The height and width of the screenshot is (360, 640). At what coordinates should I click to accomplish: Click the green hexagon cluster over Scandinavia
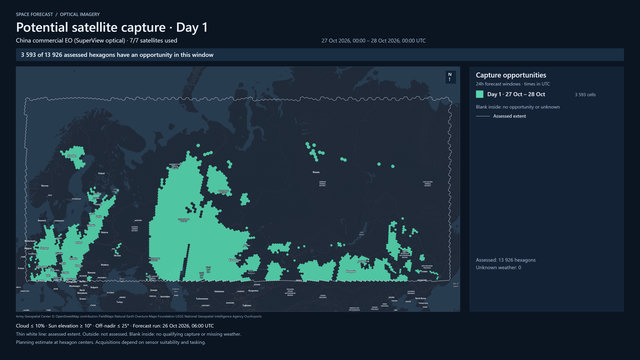[74, 156]
